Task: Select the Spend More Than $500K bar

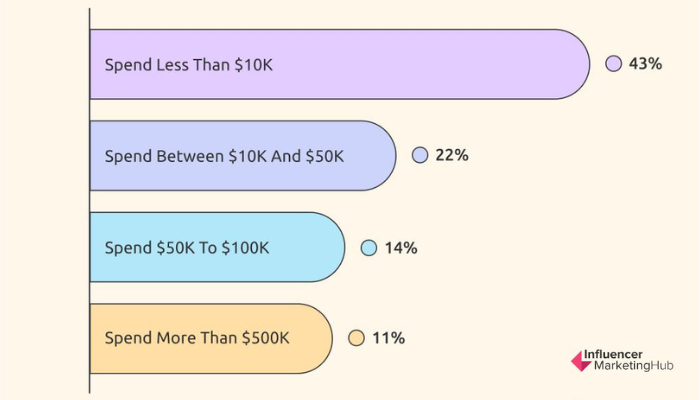Action: [x=211, y=338]
